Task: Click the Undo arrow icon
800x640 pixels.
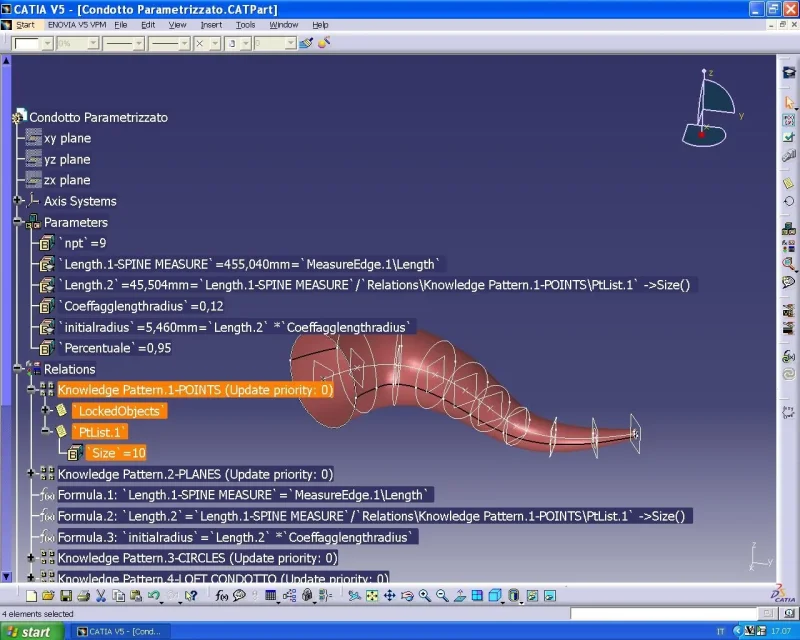Action: [x=153, y=596]
